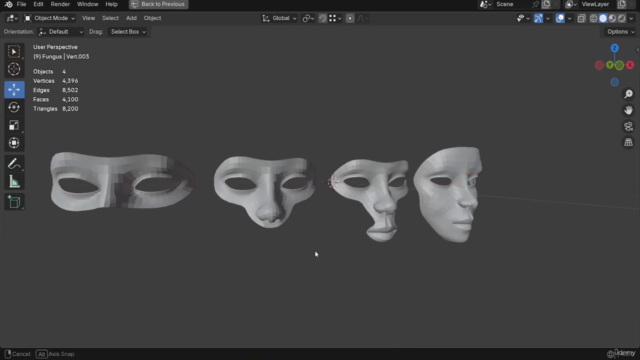
Task: Click the new scene copy icon
Action: (x=546, y=4)
